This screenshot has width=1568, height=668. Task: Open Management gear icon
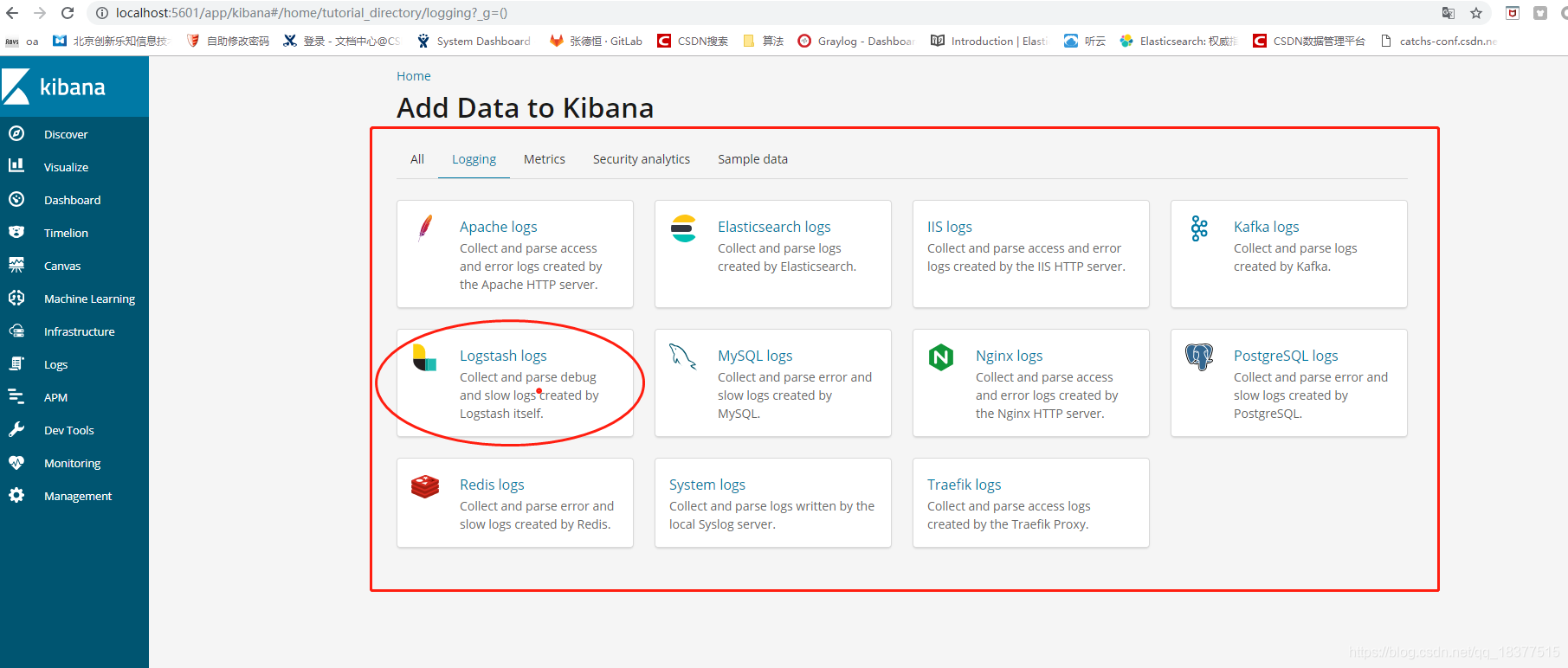click(16, 495)
